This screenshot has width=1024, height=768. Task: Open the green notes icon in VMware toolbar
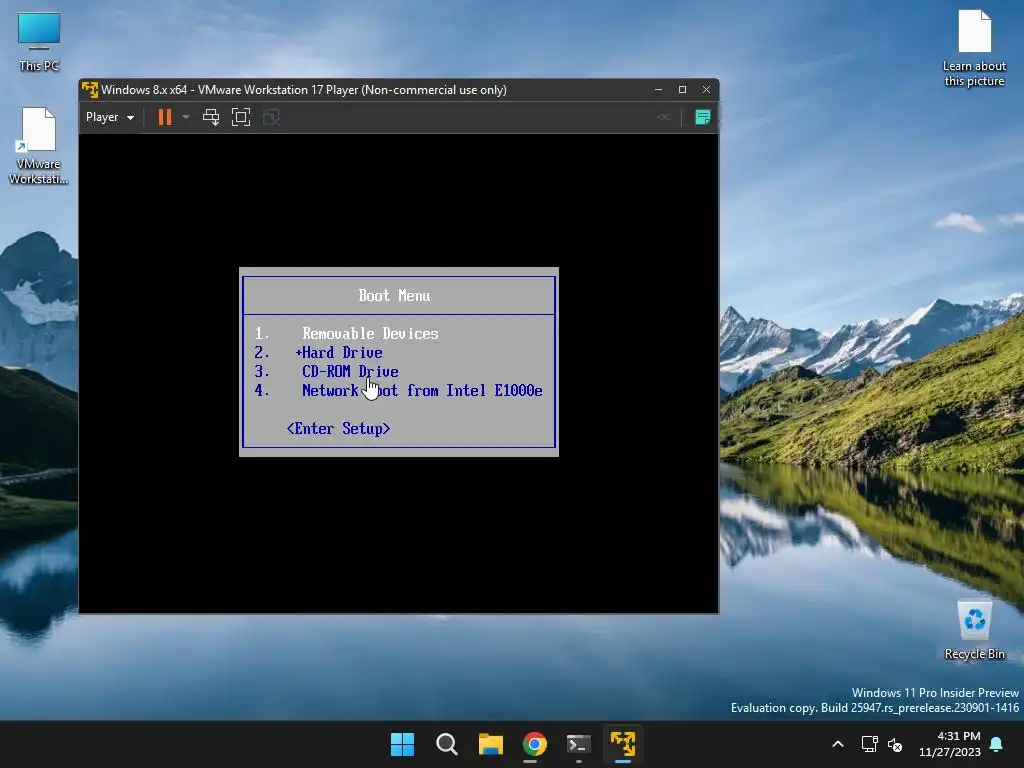click(703, 118)
